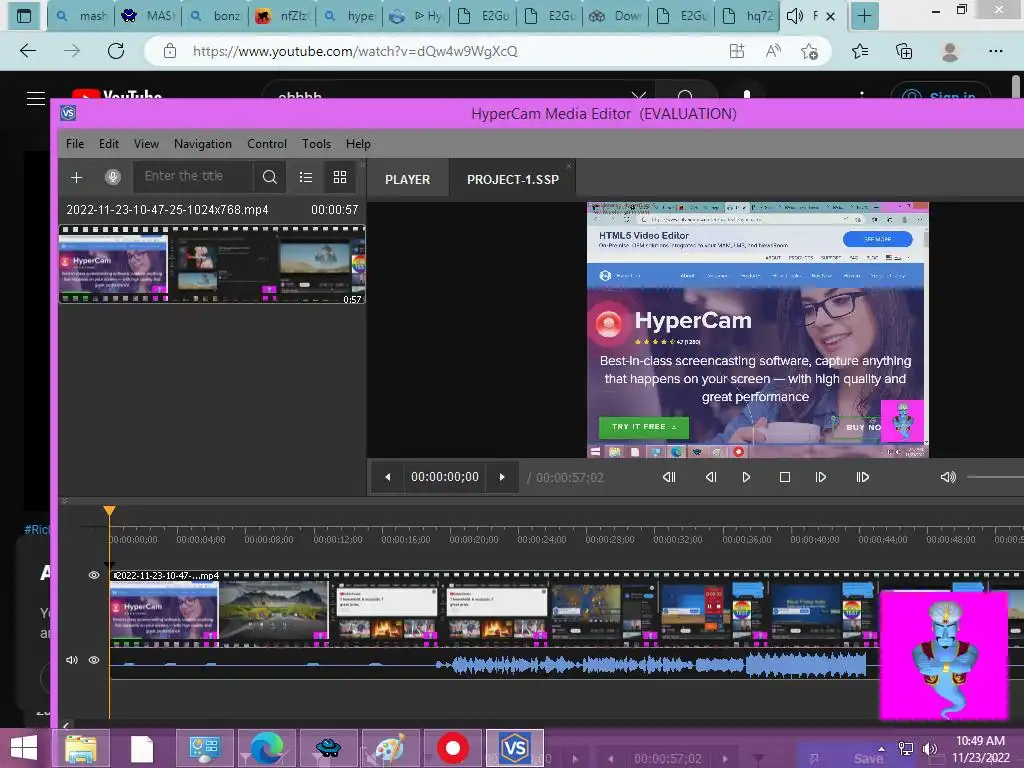The image size is (1024, 768).
Task: Step back one frame in the player
Action: point(711,477)
